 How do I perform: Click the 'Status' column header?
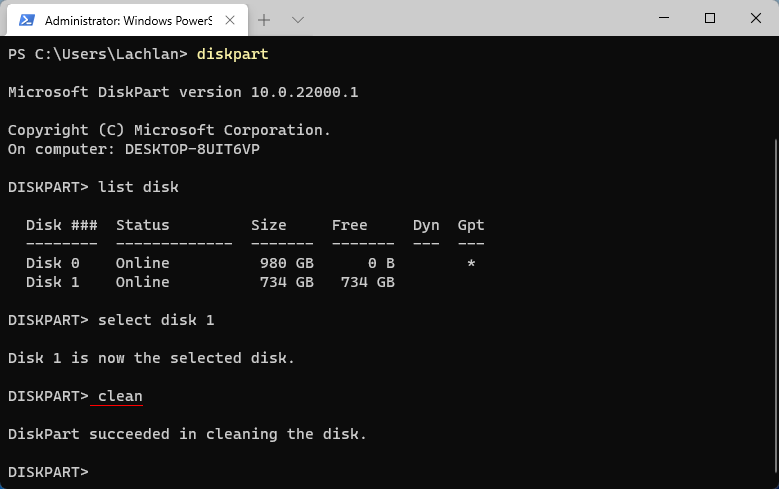pyautogui.click(x=143, y=225)
